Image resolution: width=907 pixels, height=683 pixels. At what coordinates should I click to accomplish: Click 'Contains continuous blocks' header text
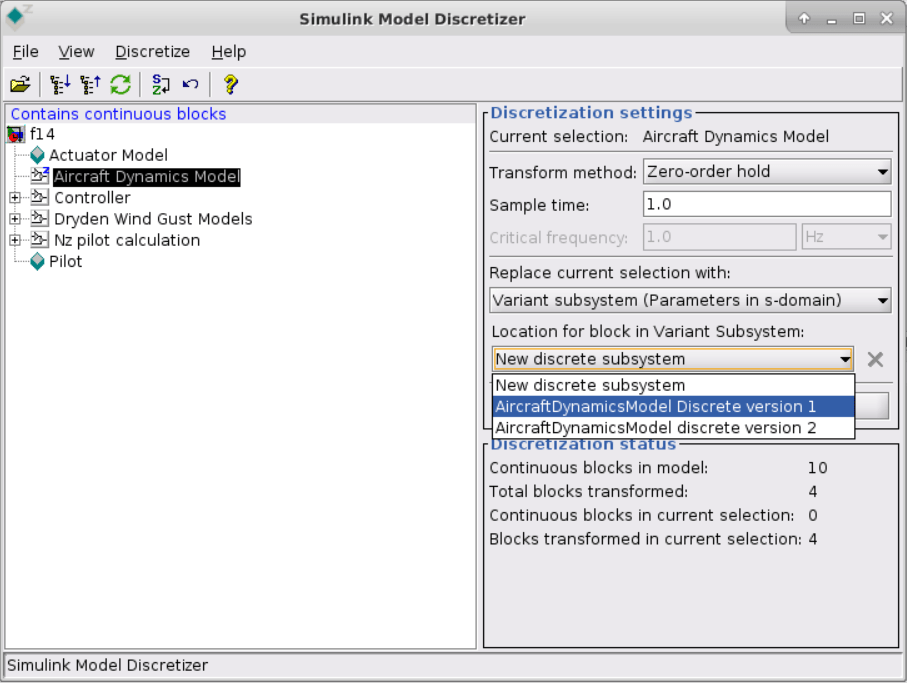pos(118,114)
